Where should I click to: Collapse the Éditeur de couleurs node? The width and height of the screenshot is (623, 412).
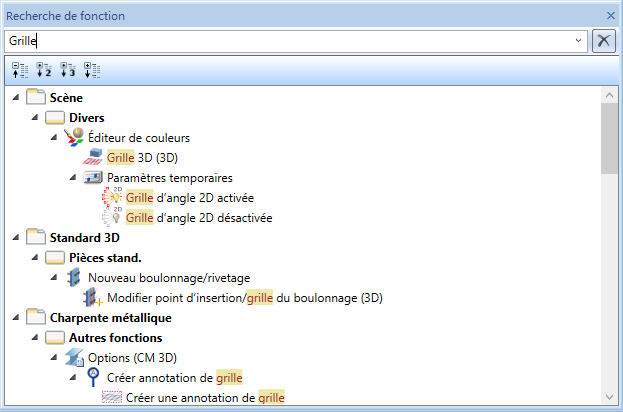point(54,137)
